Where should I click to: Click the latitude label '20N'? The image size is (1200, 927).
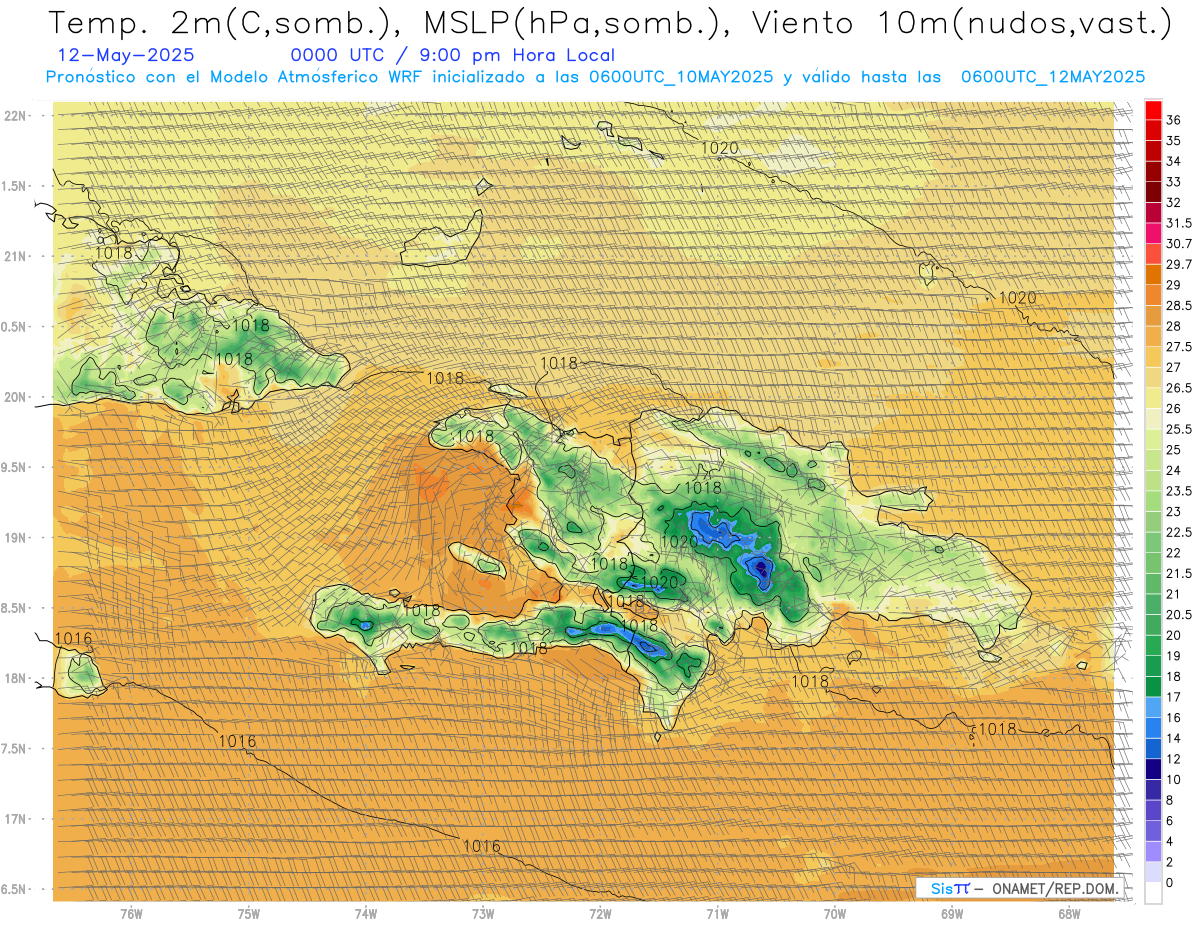tap(16, 397)
